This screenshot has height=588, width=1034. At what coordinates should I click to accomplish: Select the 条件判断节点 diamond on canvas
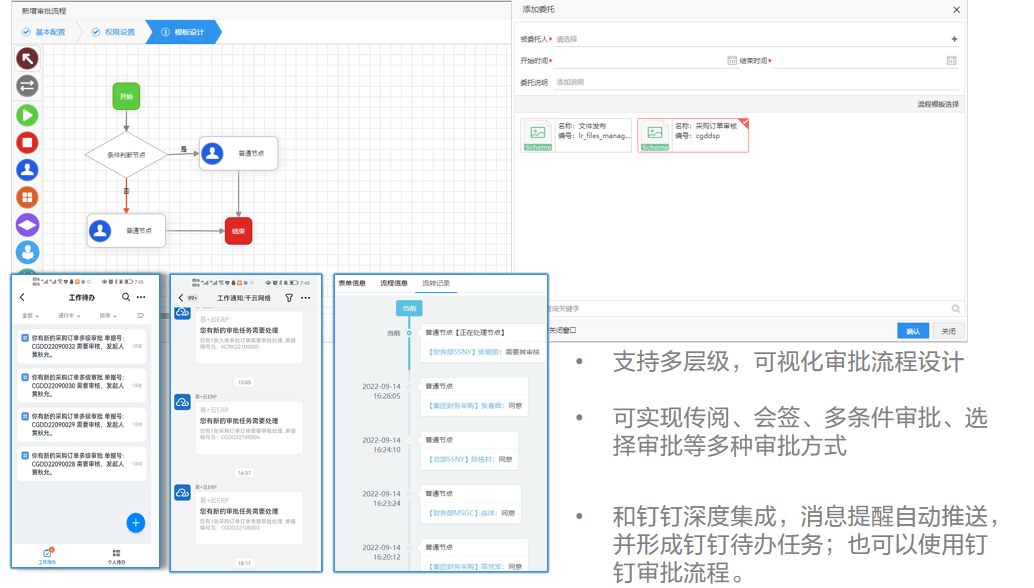(126, 155)
